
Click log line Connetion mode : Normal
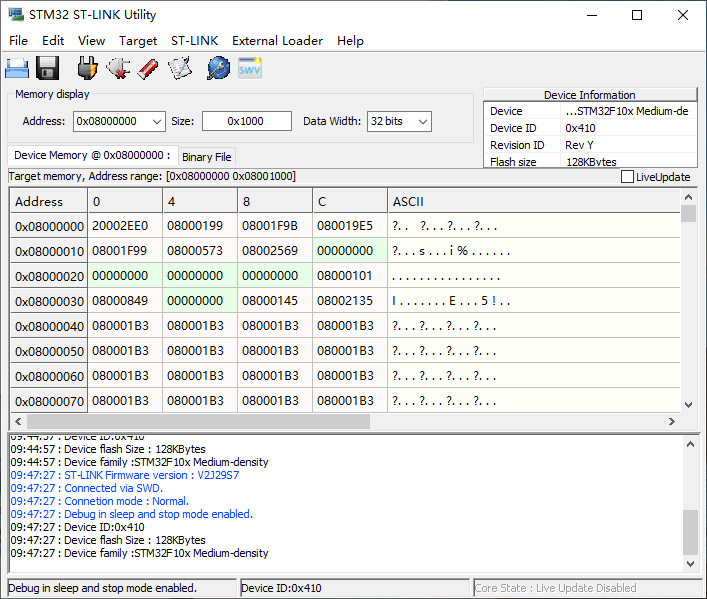tap(100, 501)
